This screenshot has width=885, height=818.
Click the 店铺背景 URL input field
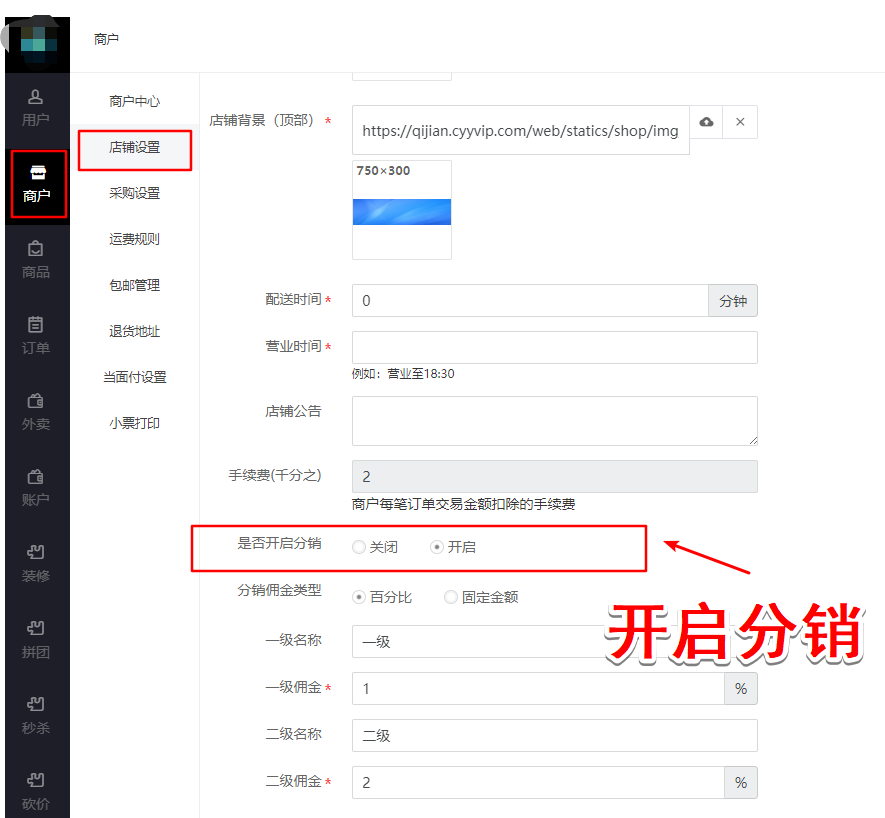pyautogui.click(x=520, y=130)
